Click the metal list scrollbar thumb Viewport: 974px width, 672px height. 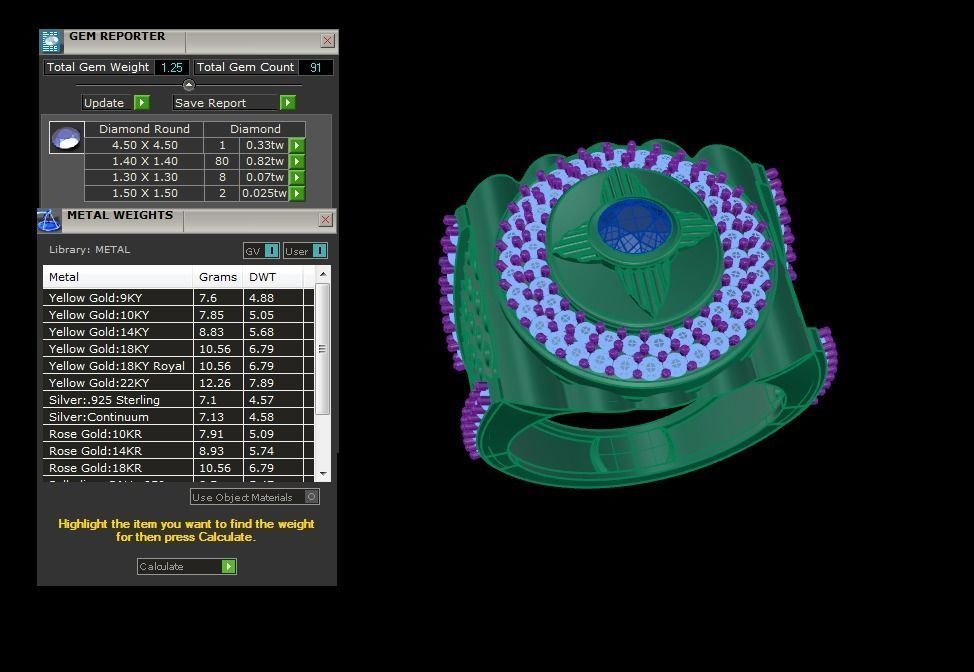(x=322, y=349)
